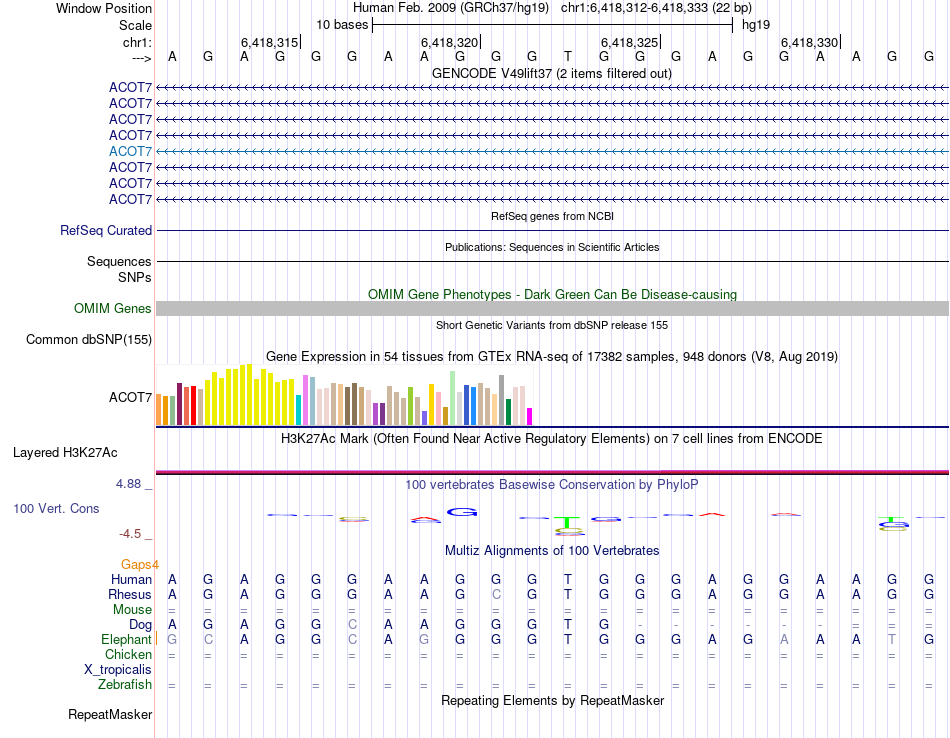Click the tallest yellow bar in GTEx chart
Viewport: 950px width, 738px height.
click(x=249, y=394)
